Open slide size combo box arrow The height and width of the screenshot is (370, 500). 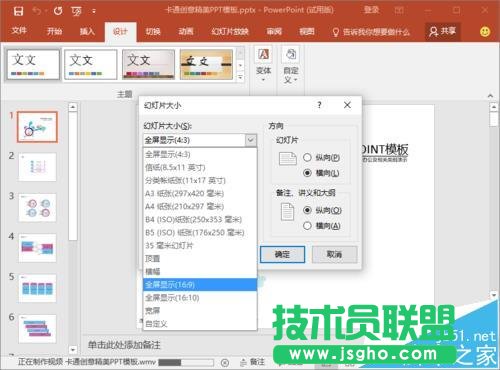pyautogui.click(x=251, y=140)
